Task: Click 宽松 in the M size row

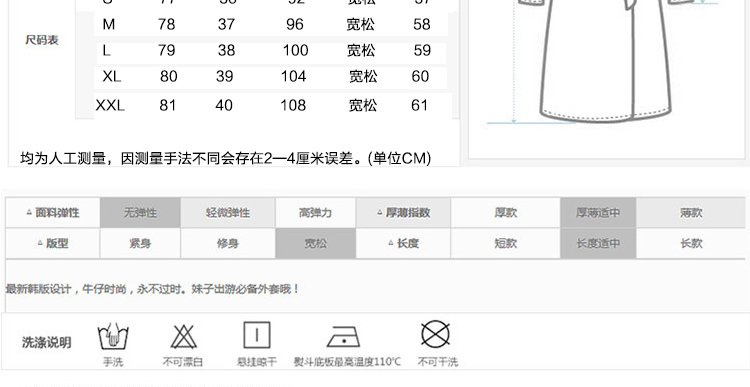Action: click(x=361, y=24)
